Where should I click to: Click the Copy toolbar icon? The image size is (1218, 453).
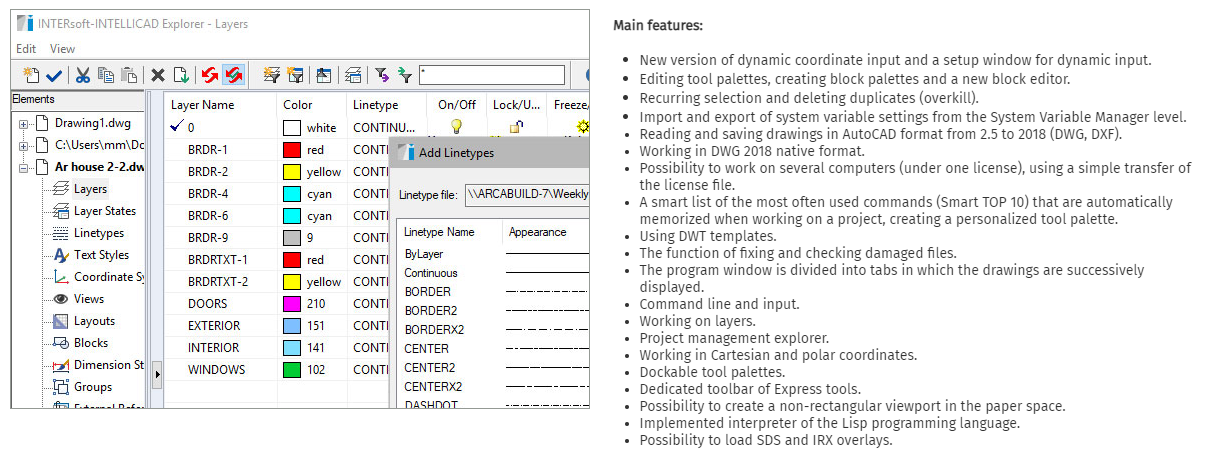coord(106,75)
